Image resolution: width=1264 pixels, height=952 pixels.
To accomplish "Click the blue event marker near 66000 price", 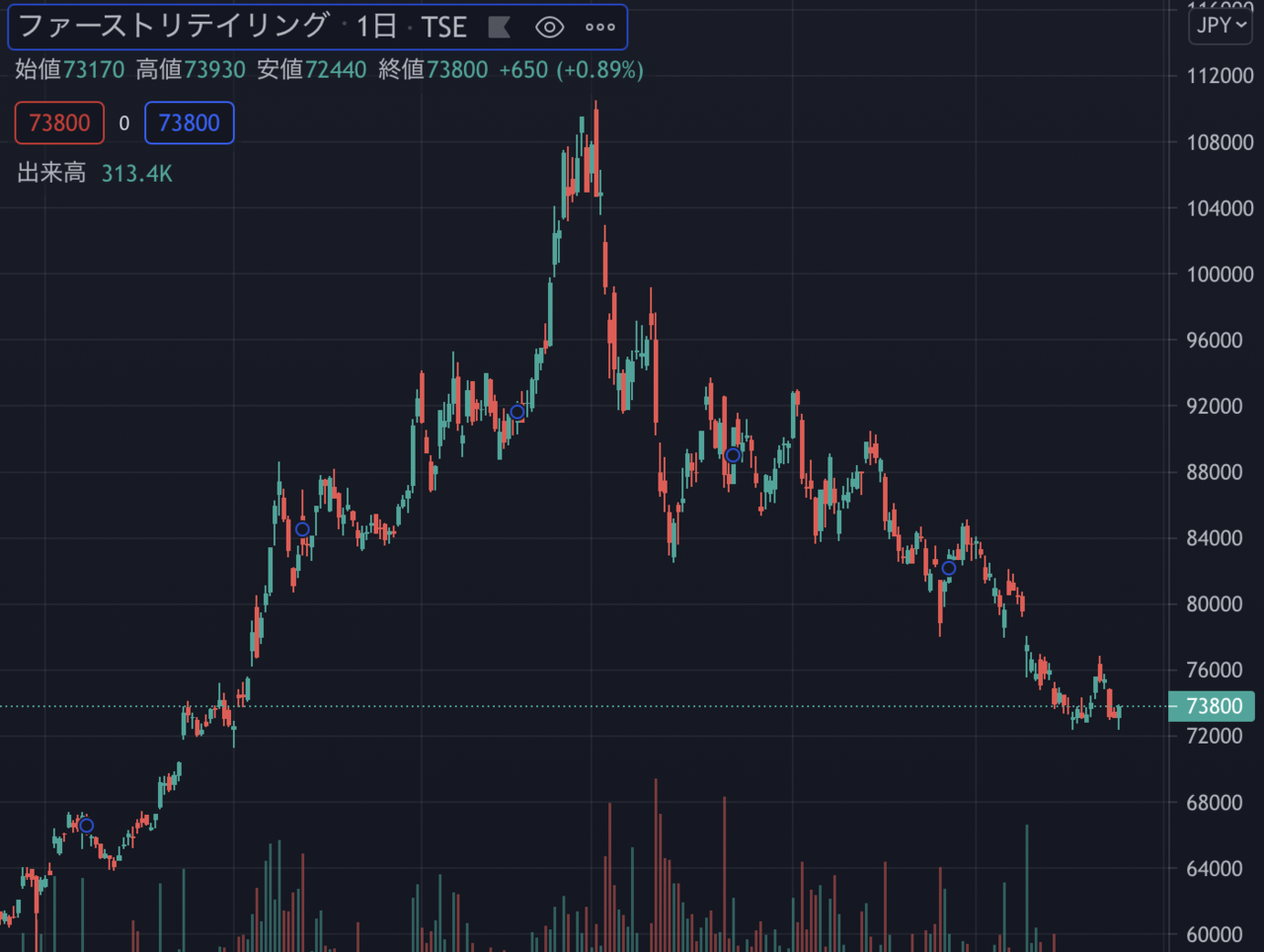I will click(87, 826).
